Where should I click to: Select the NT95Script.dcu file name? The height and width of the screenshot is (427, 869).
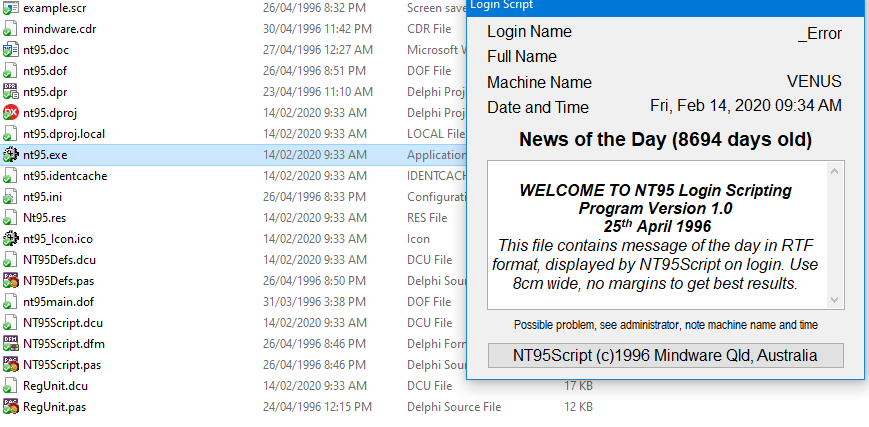(x=63, y=323)
